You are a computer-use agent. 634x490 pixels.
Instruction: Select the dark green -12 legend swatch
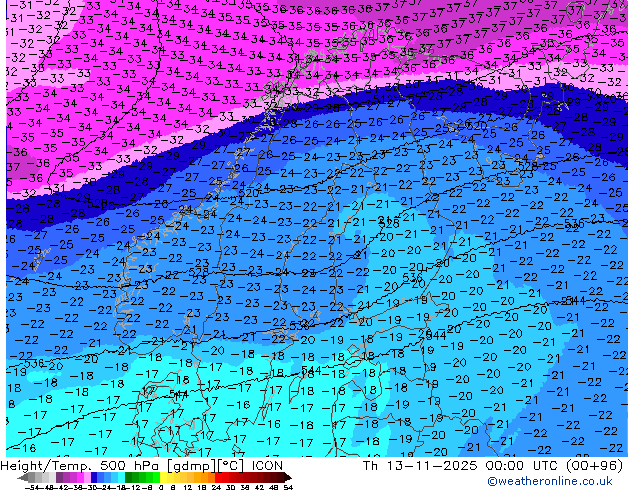(129, 477)
